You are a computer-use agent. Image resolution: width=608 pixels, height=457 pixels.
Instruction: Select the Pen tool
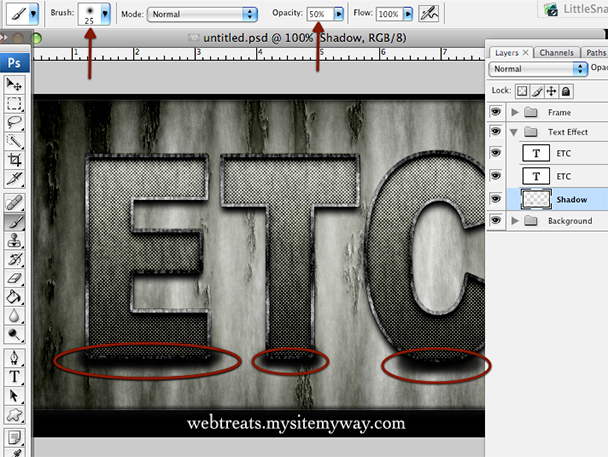point(14,358)
